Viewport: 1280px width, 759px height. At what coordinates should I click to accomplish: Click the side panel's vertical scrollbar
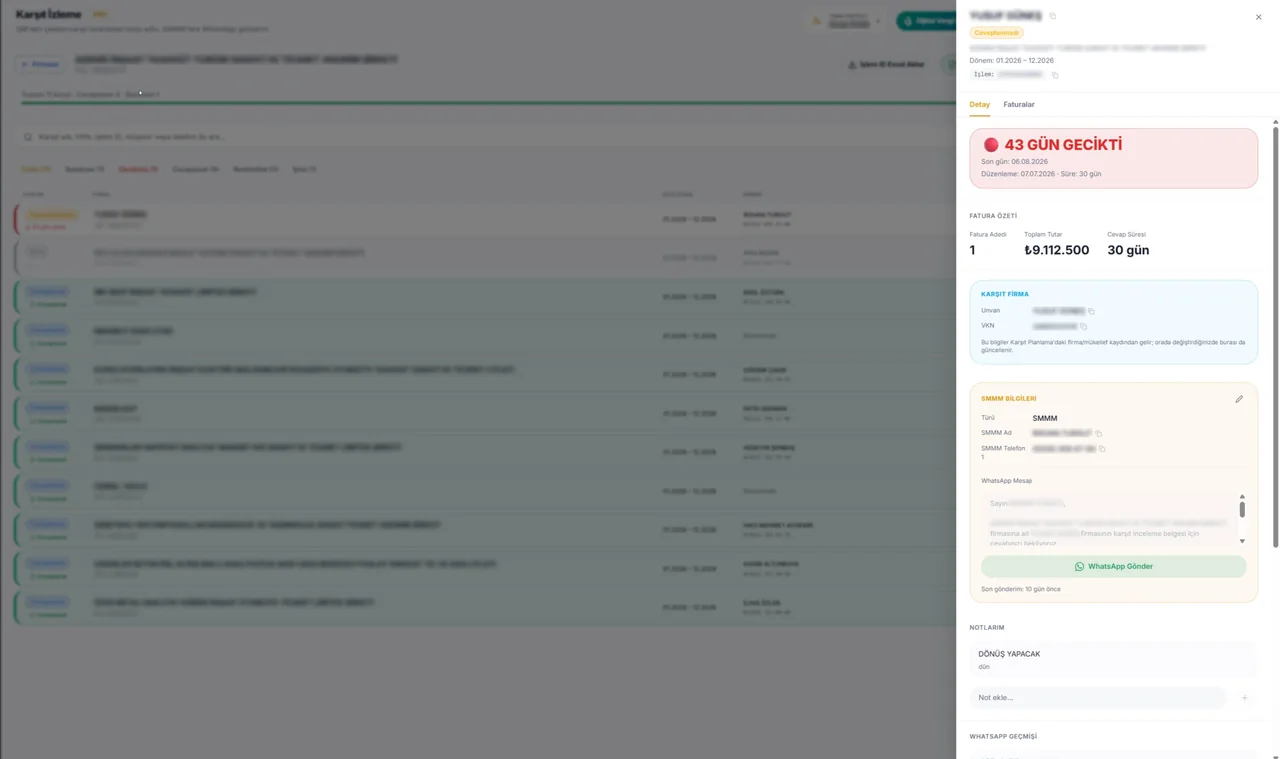click(1275, 337)
